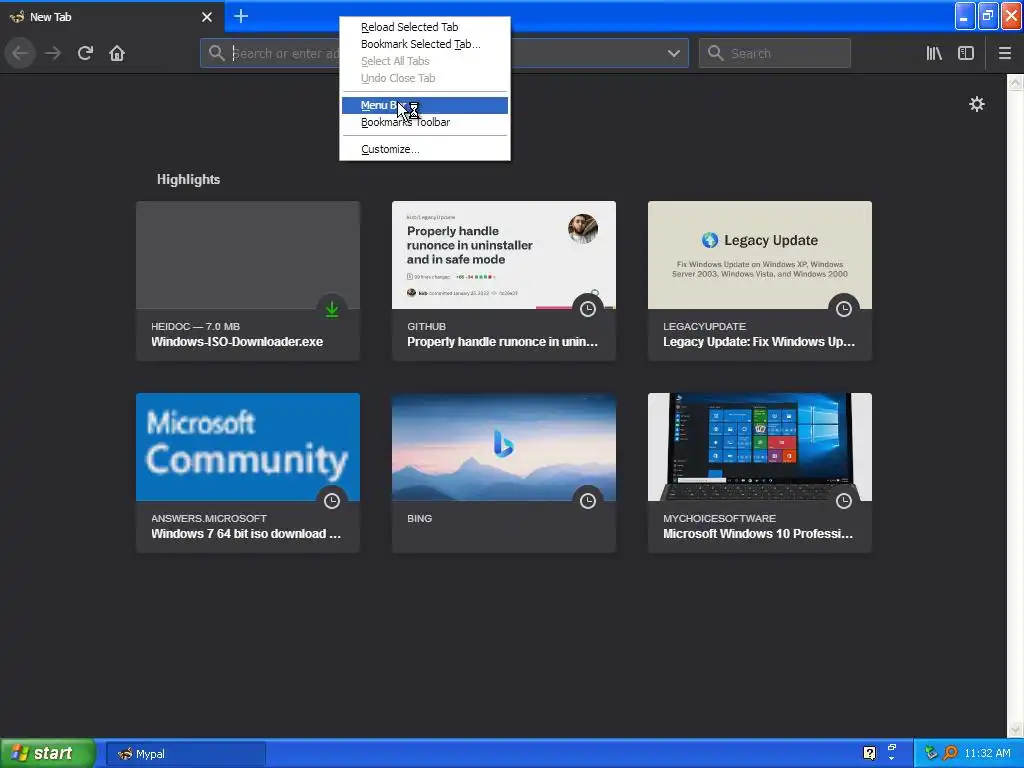Click Legacy Update thumbnail image

[760, 255]
